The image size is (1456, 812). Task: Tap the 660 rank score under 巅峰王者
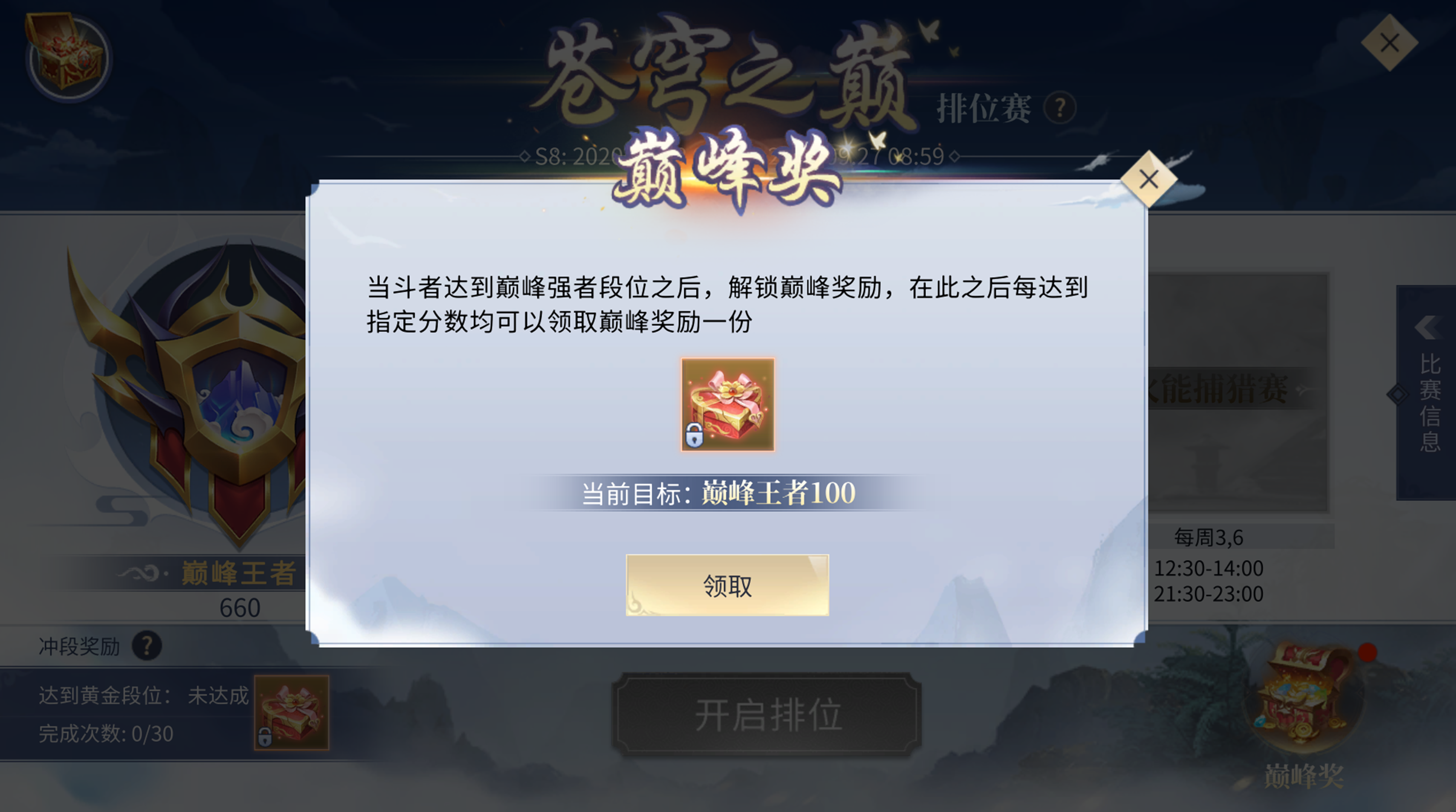point(240,608)
